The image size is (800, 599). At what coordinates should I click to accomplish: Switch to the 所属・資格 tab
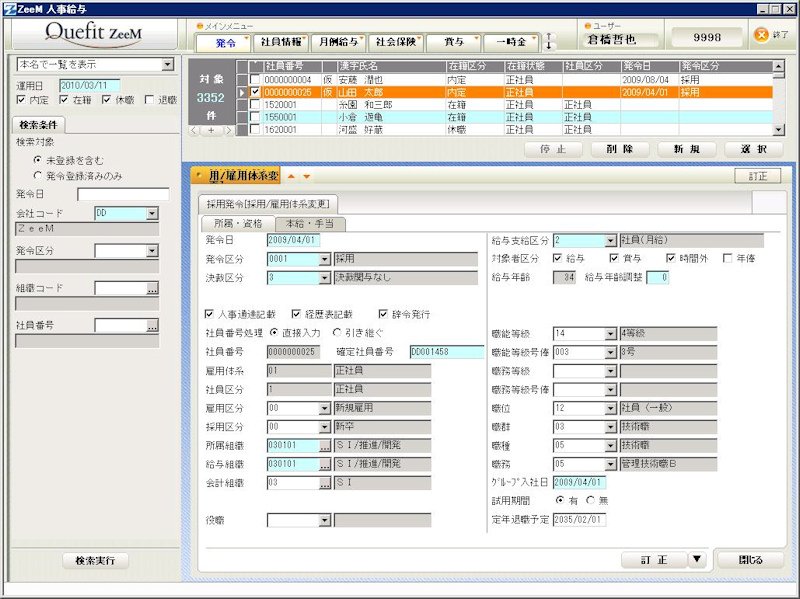238,223
